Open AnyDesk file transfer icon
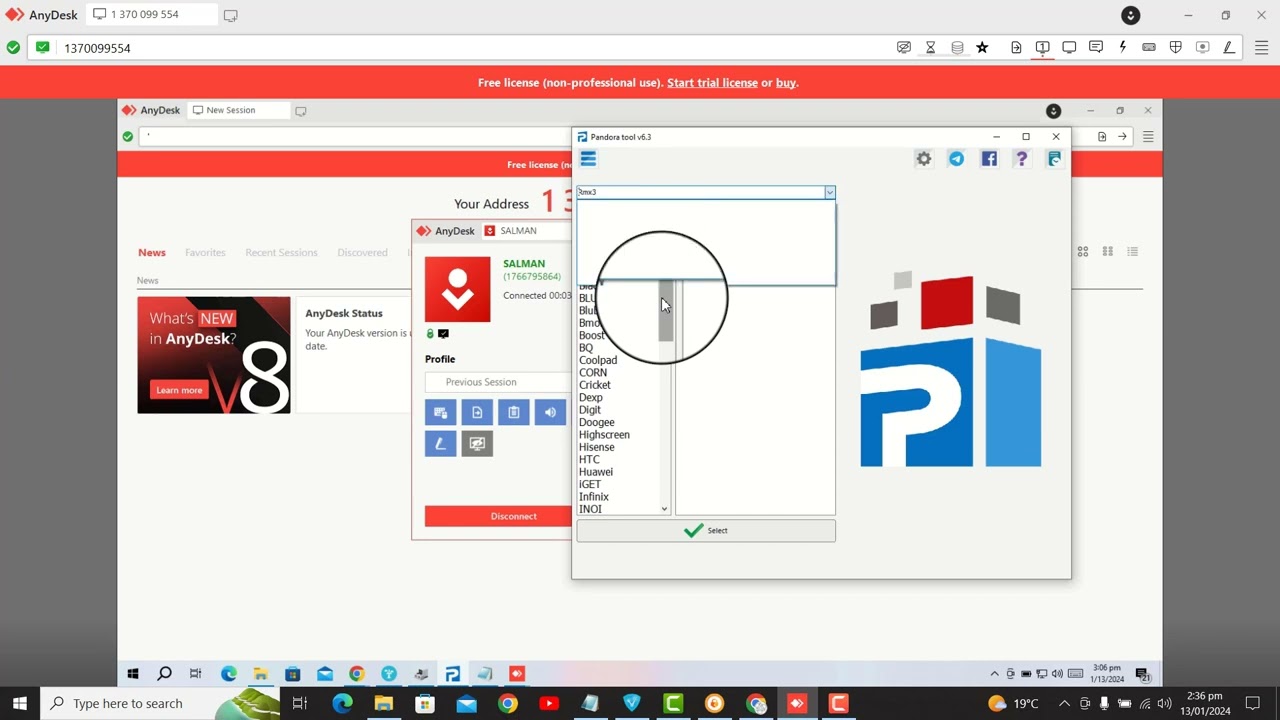This screenshot has width=1280, height=720. (1016, 47)
